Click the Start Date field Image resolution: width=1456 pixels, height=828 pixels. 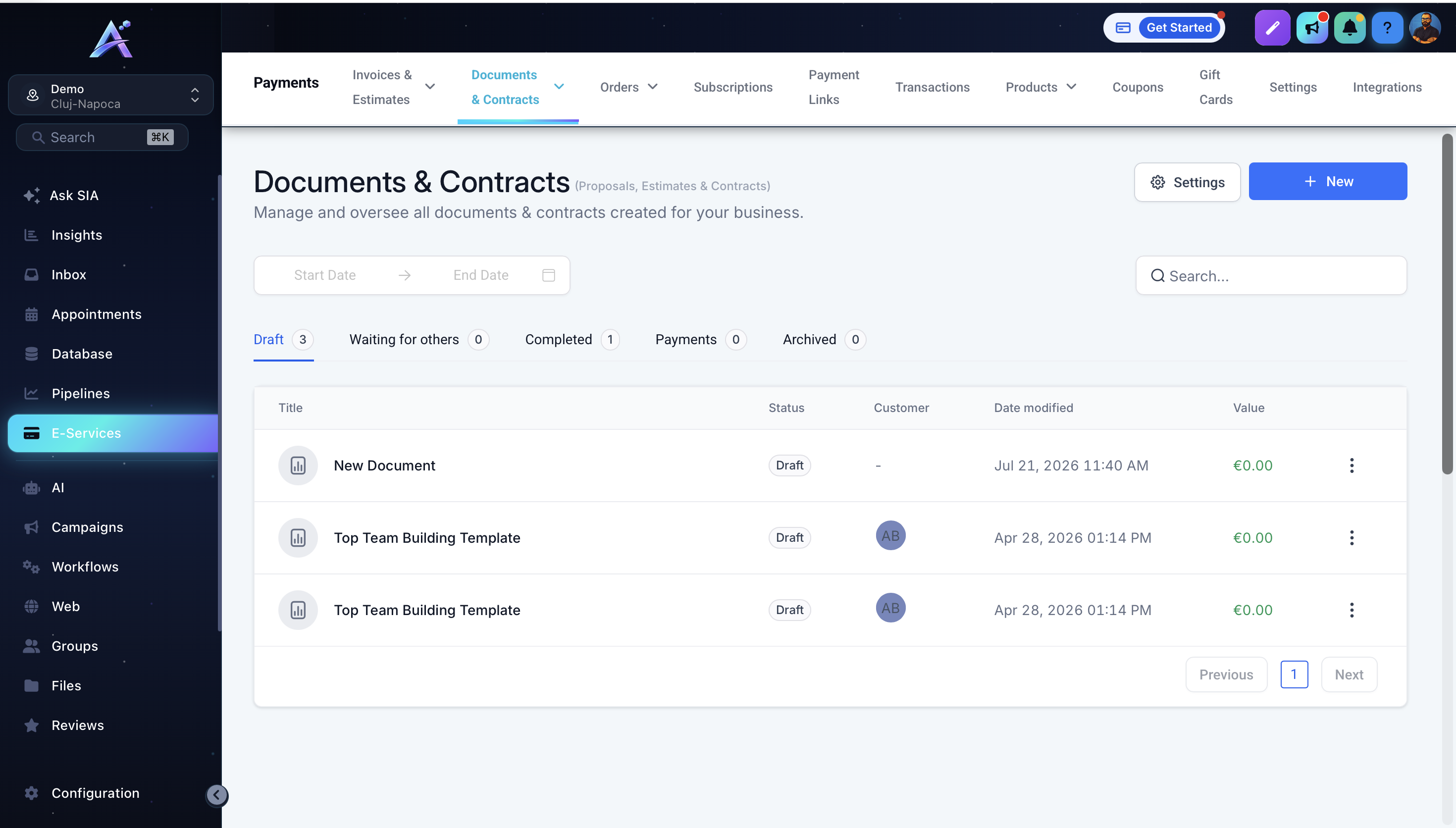325,275
